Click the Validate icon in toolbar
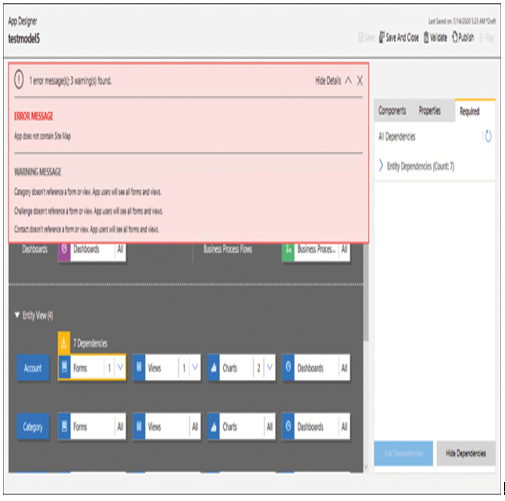Image resolution: width=505 pixels, height=501 pixels. [426, 37]
